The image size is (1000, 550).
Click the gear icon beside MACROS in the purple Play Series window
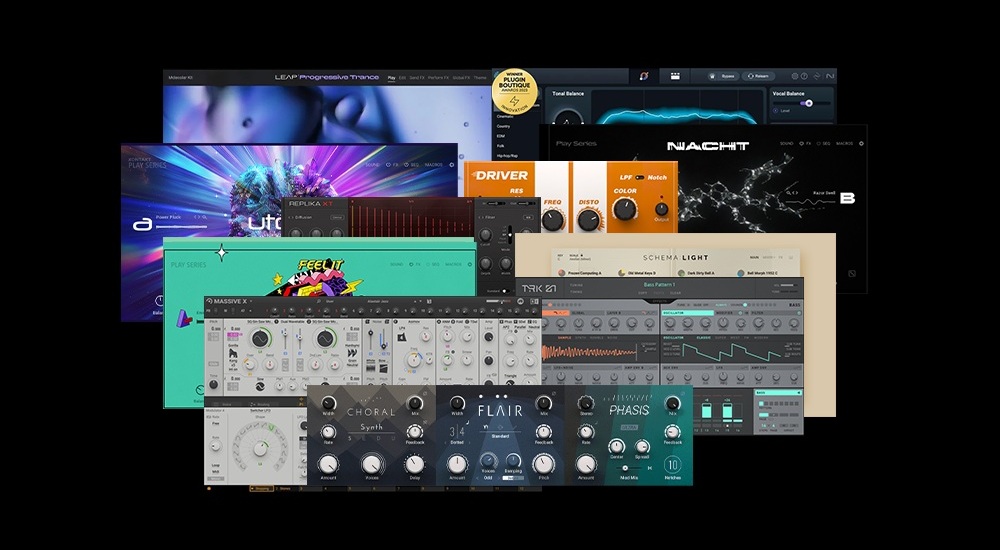click(452, 165)
